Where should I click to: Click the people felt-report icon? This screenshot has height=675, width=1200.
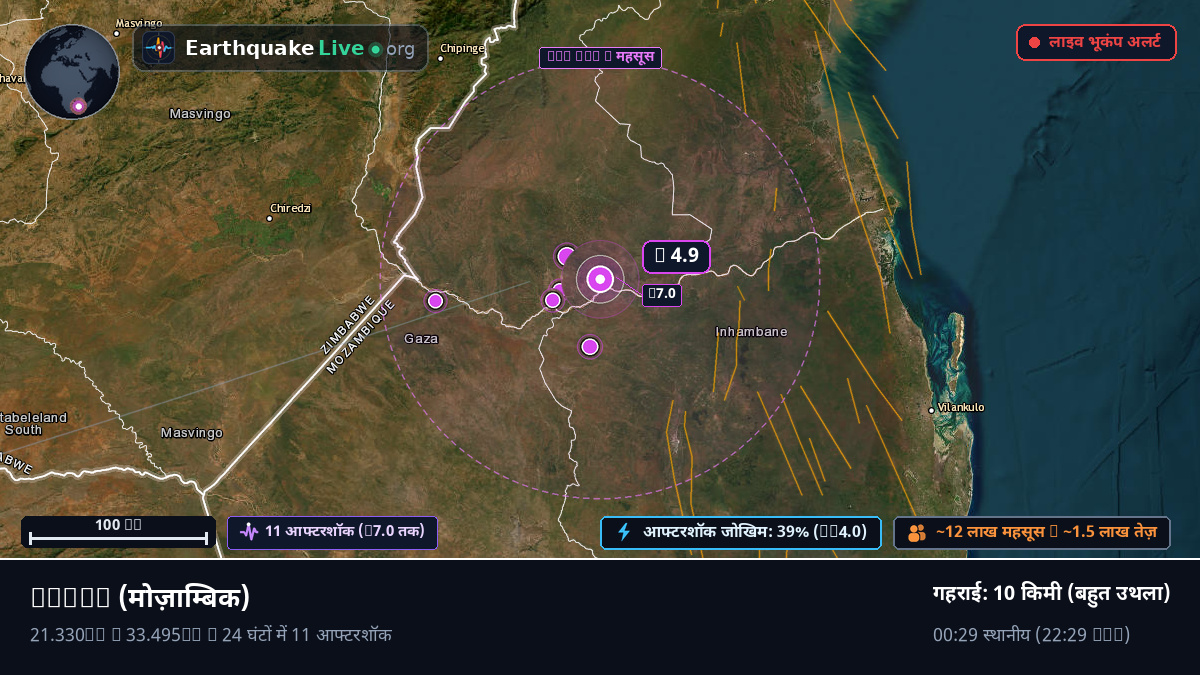pos(917,533)
